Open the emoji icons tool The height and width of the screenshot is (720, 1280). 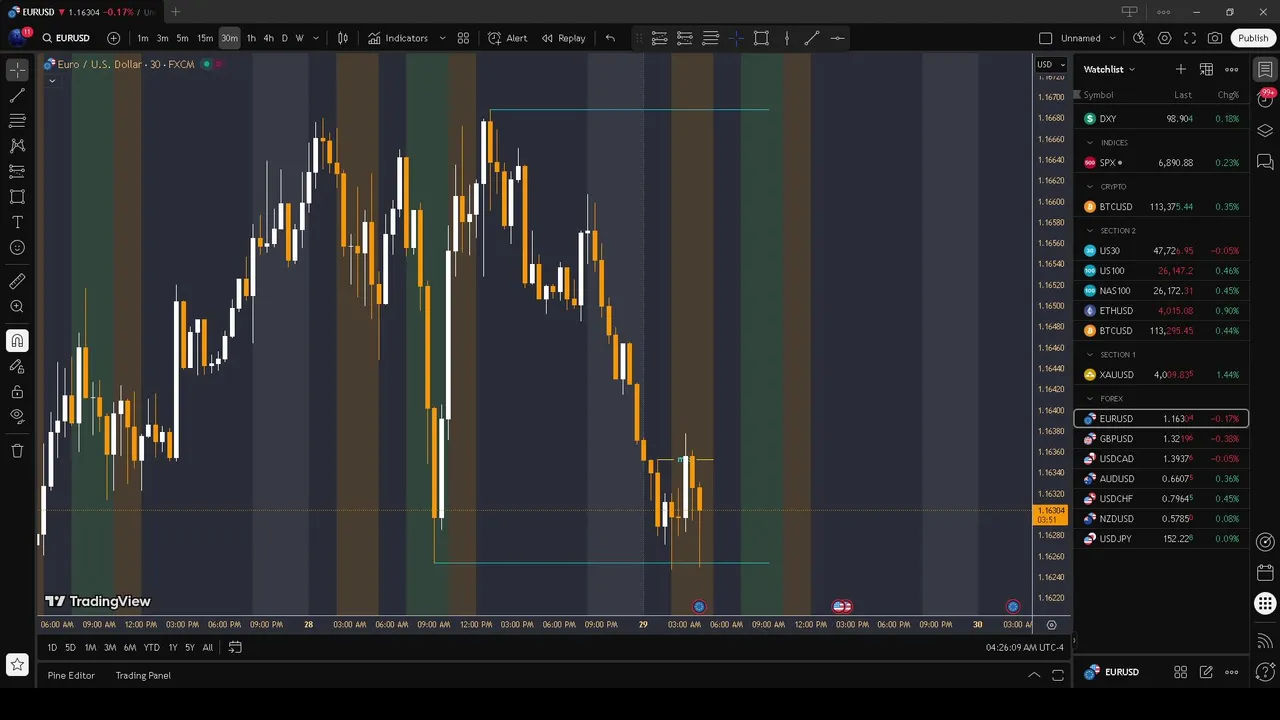pyautogui.click(x=17, y=247)
